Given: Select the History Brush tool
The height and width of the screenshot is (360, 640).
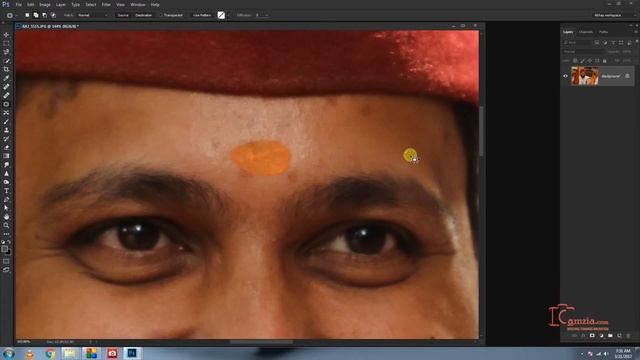Looking at the screenshot, I should point(6,139).
